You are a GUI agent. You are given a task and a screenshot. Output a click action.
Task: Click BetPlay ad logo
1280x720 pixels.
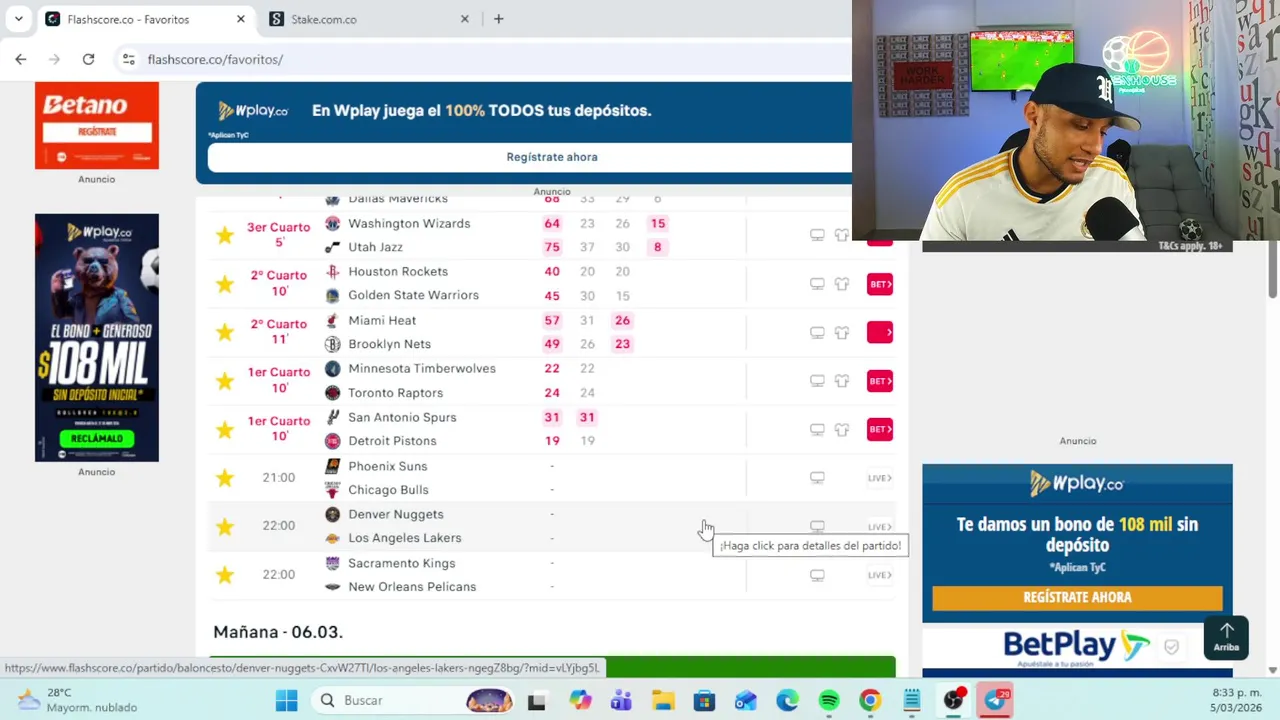pyautogui.click(x=1076, y=647)
